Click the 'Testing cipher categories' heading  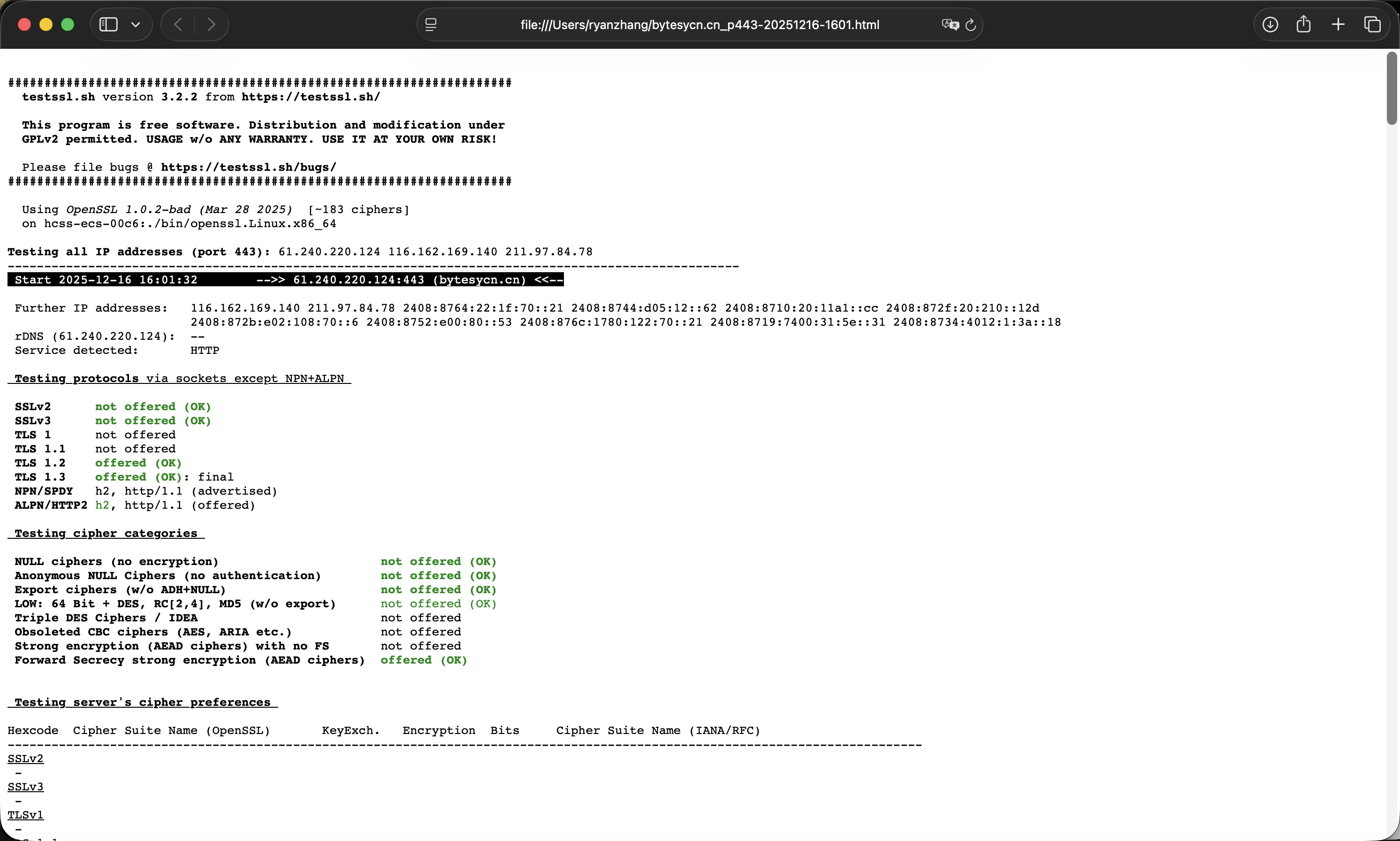click(106, 533)
